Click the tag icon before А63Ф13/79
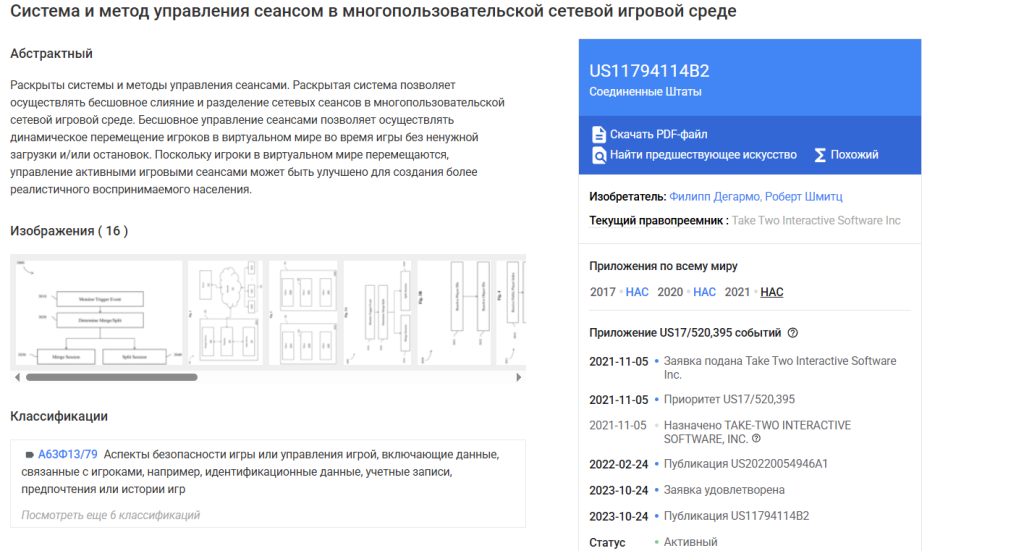The height and width of the screenshot is (551, 1024). pos(29,455)
